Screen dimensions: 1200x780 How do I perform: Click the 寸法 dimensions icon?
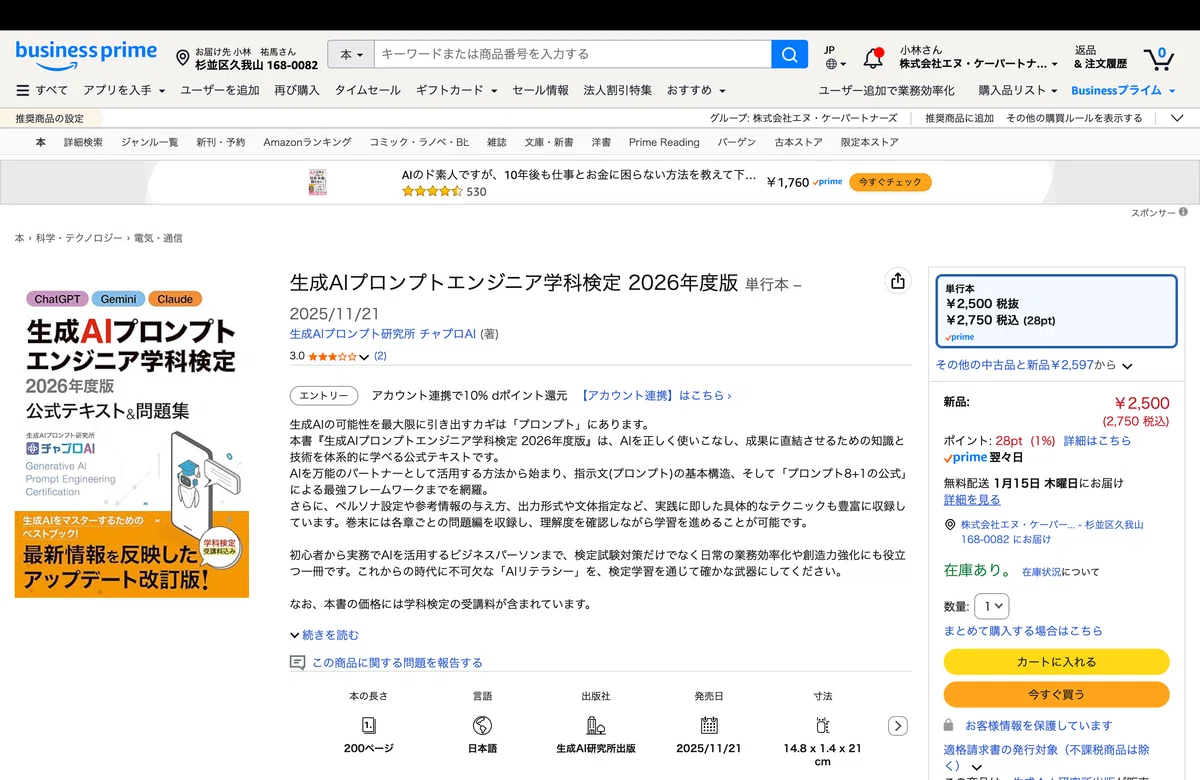pyautogui.click(x=823, y=725)
